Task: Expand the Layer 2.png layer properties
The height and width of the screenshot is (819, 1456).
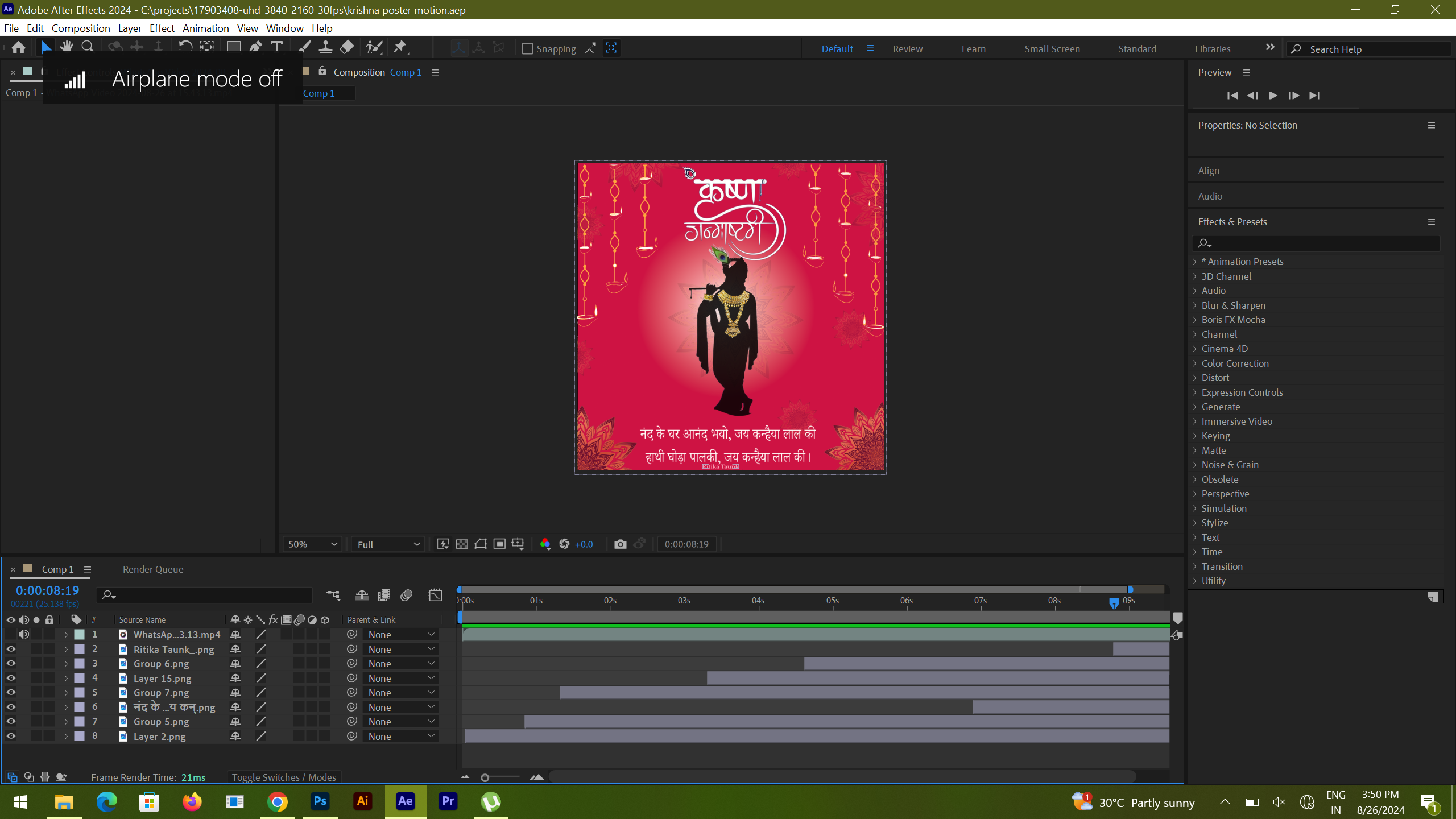Action: coord(66,736)
